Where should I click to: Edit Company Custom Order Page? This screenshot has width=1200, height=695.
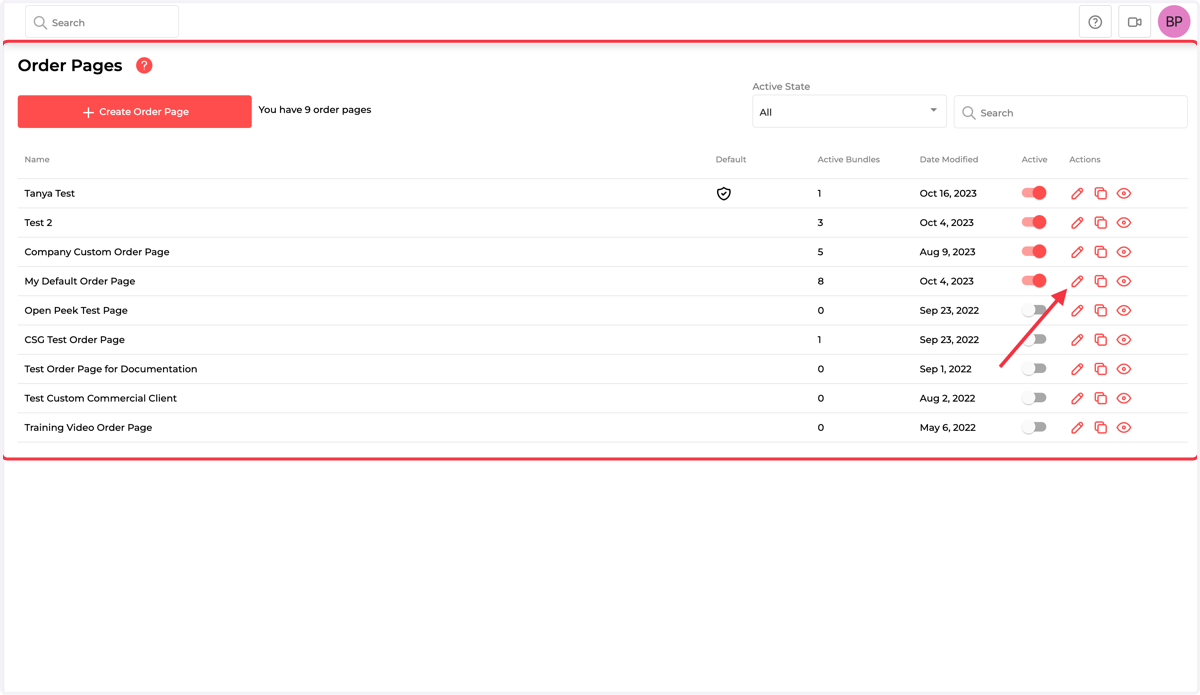[x=1077, y=252]
